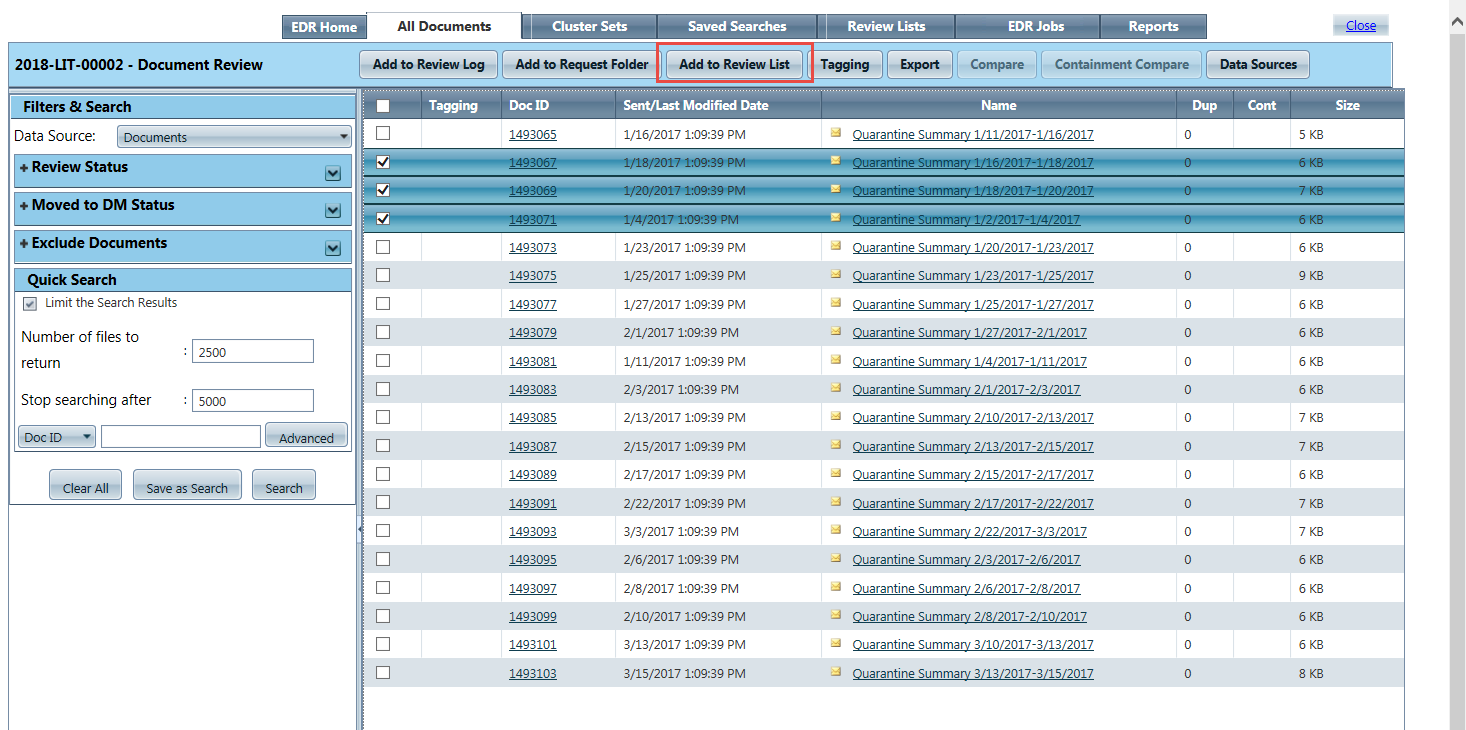Click envelope icon in Doc ID 1493093 row

pos(835,530)
